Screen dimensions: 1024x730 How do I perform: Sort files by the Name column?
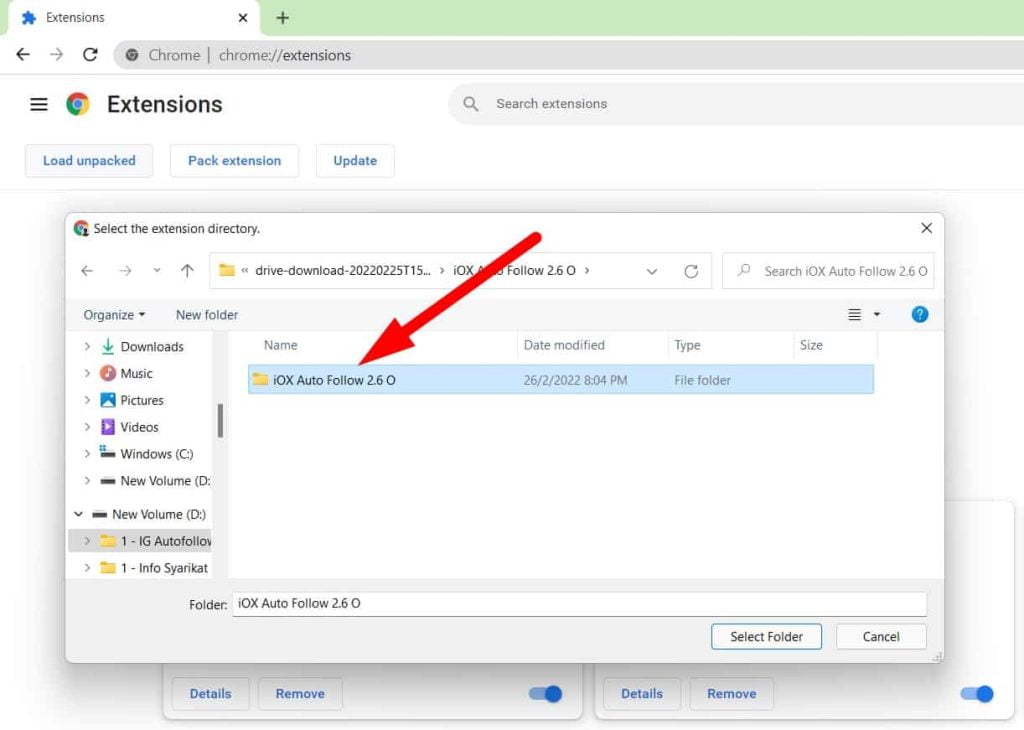pyautogui.click(x=280, y=345)
